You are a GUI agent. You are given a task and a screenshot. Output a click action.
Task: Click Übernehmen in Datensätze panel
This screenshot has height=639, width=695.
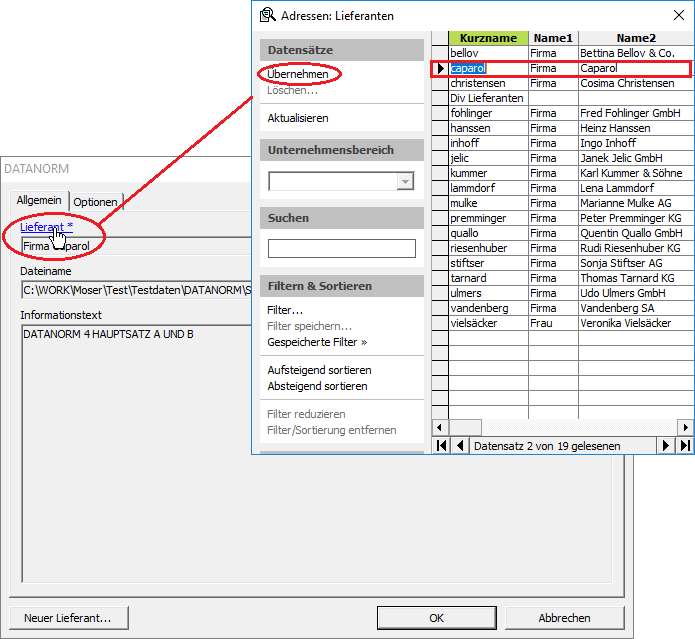pos(298,74)
